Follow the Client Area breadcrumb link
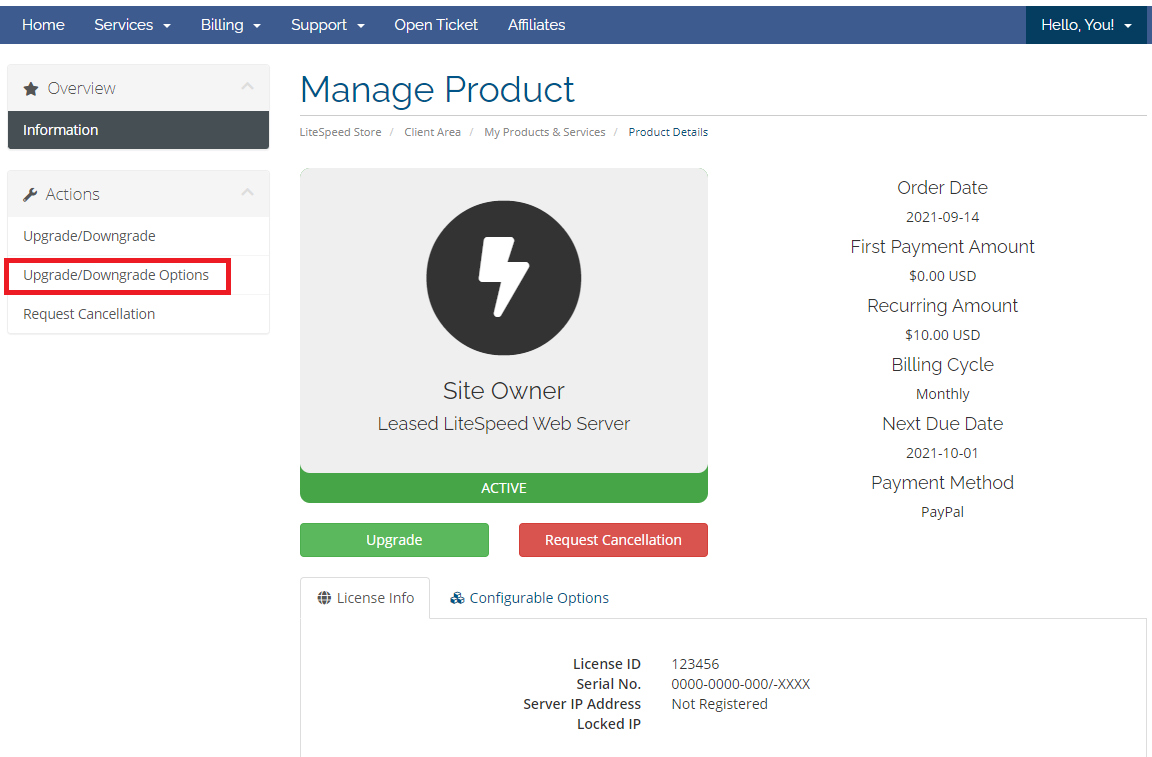The width and height of the screenshot is (1152, 757). click(432, 132)
